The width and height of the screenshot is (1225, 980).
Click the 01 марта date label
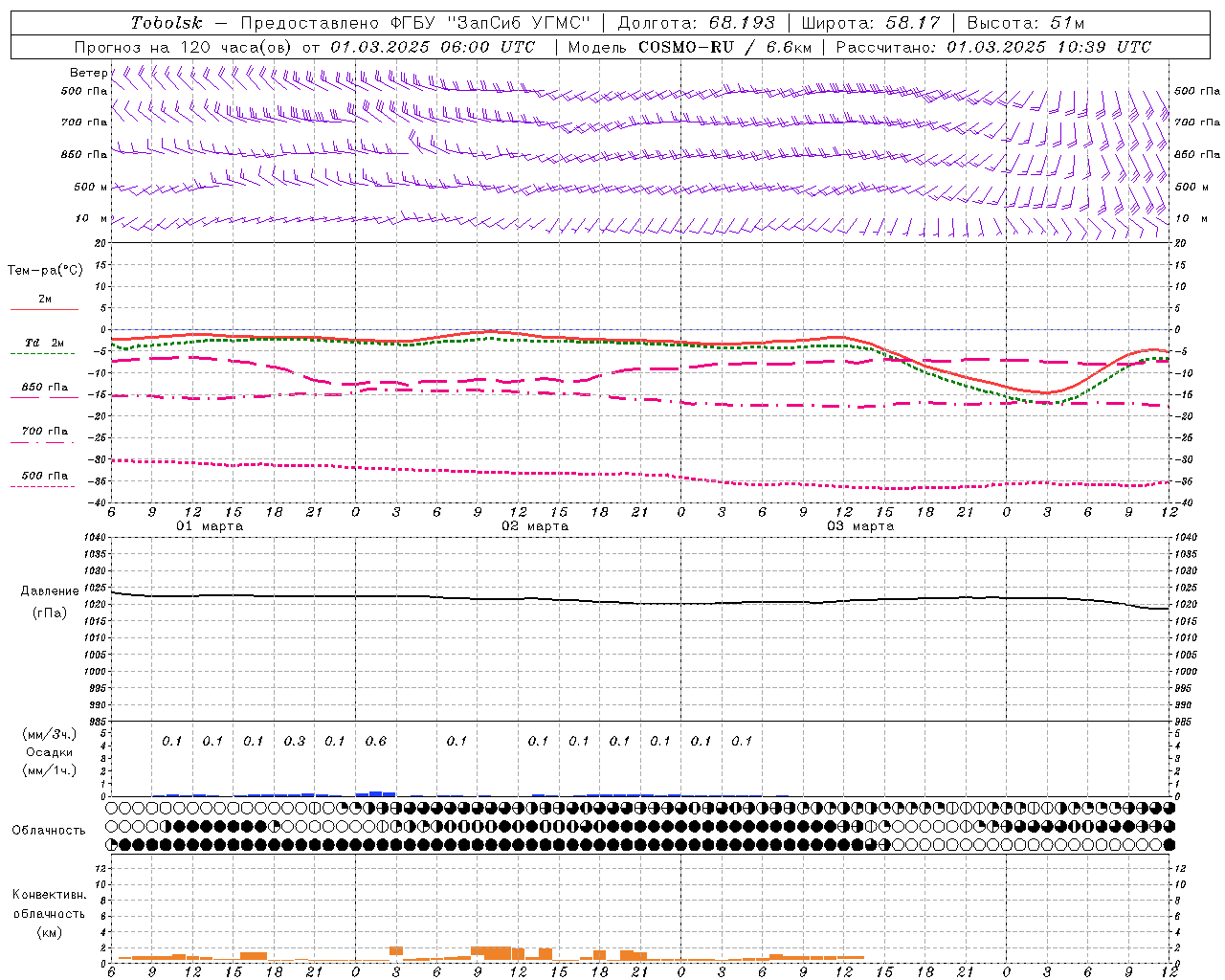(x=211, y=525)
